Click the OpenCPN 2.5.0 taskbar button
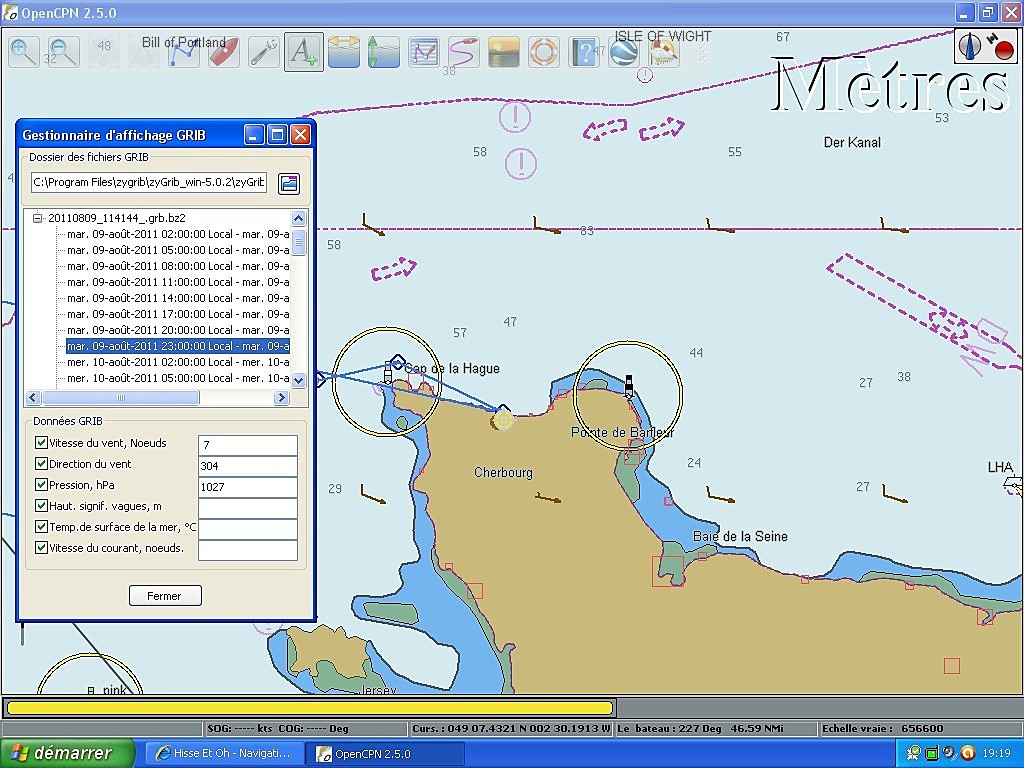The height and width of the screenshot is (768, 1024). 387,753
